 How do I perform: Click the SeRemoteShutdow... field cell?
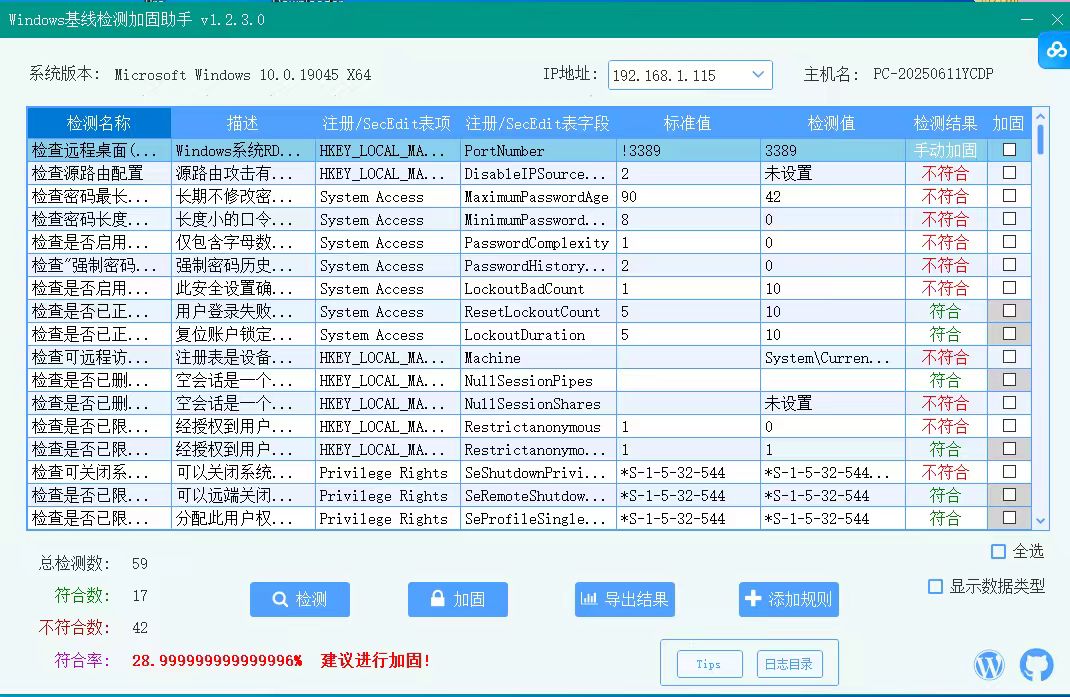coord(538,496)
